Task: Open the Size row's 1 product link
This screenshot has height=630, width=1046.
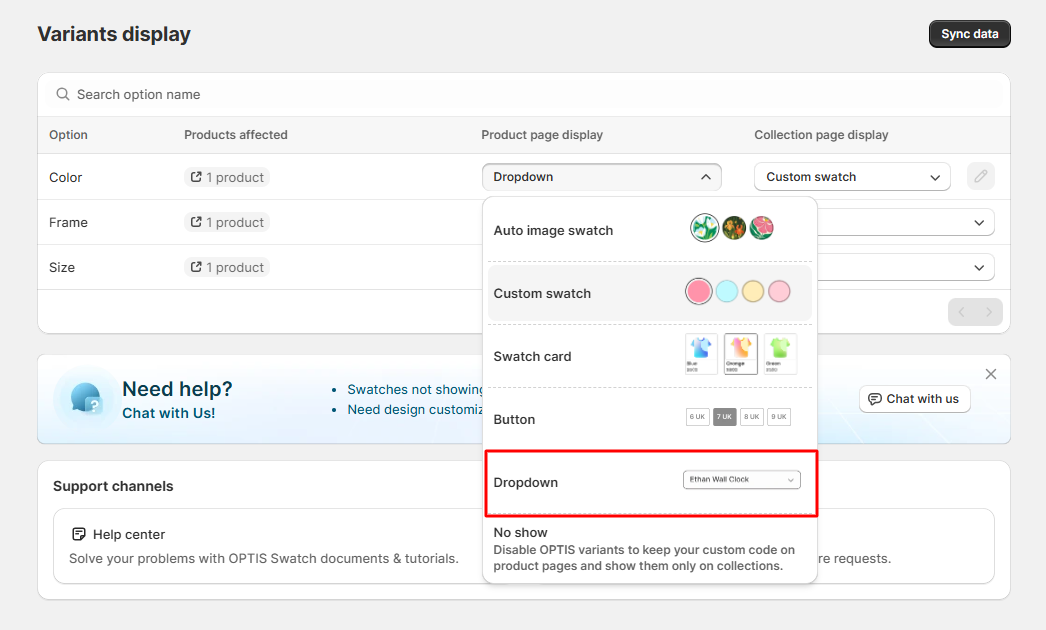Action: point(227,267)
